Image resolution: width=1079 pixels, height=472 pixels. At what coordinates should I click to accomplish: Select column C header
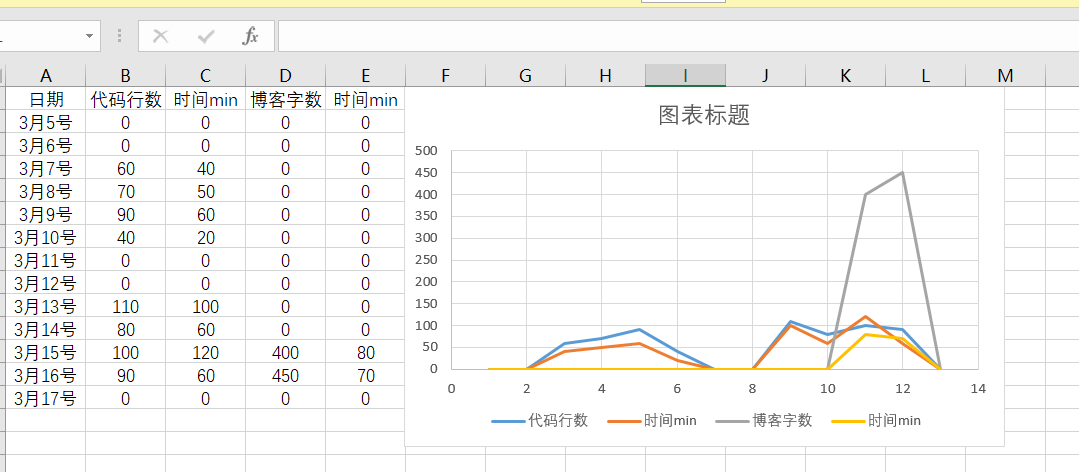205,76
